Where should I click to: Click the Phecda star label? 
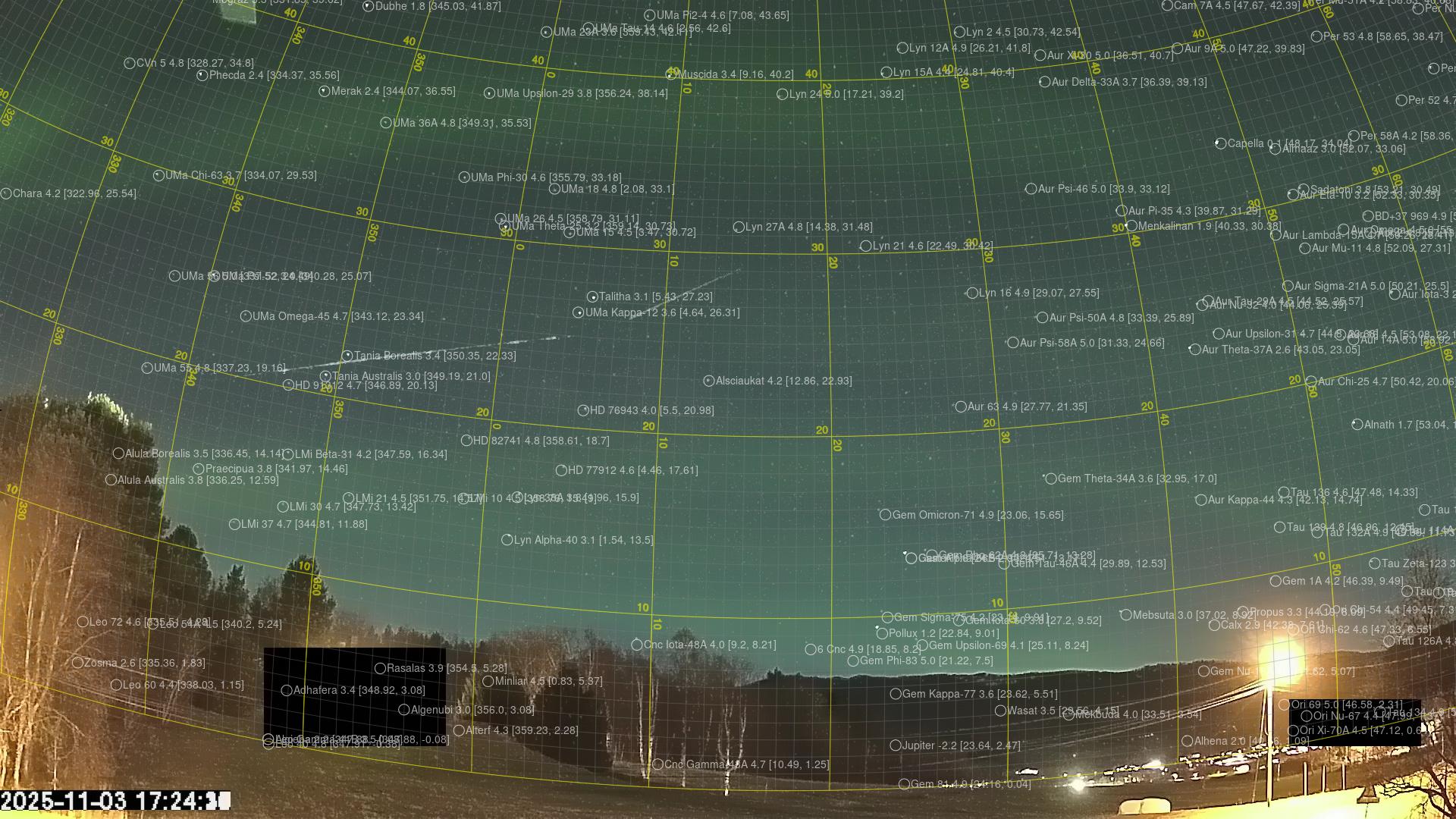tap(273, 75)
